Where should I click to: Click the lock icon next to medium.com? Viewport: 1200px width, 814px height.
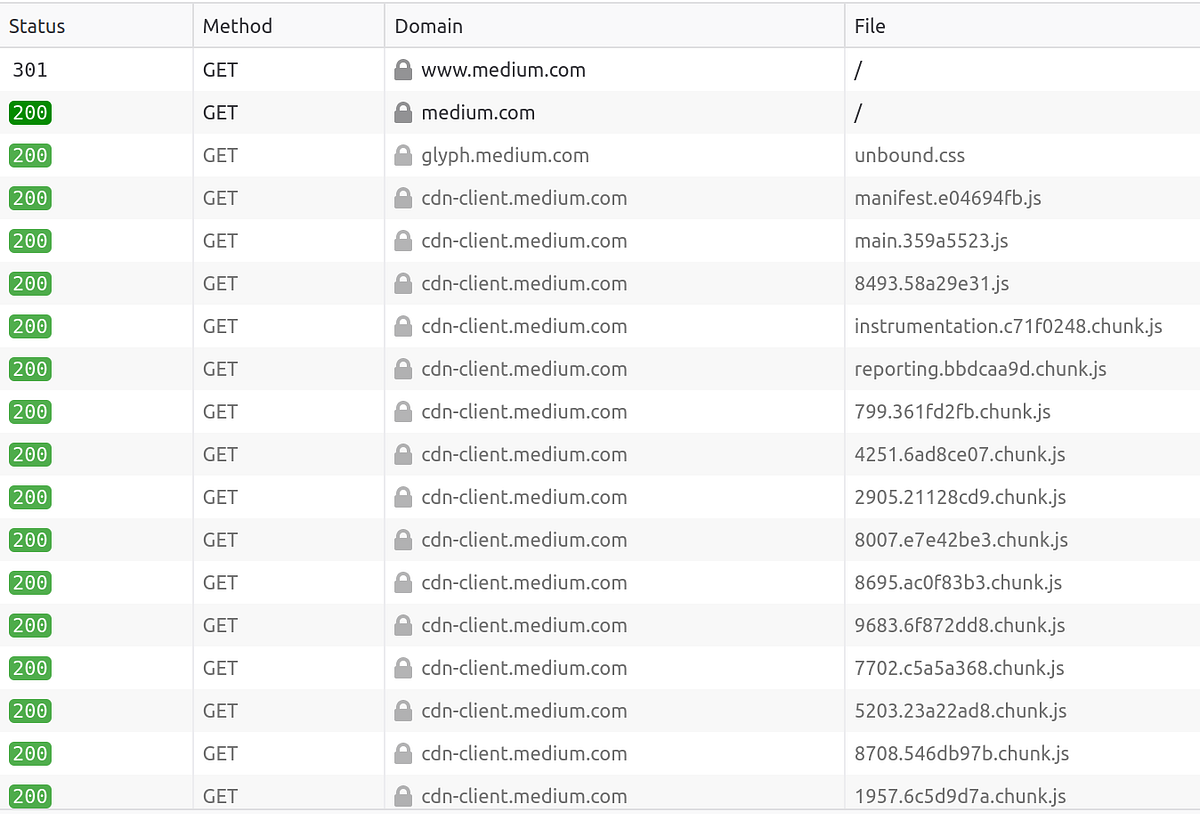[x=403, y=112]
